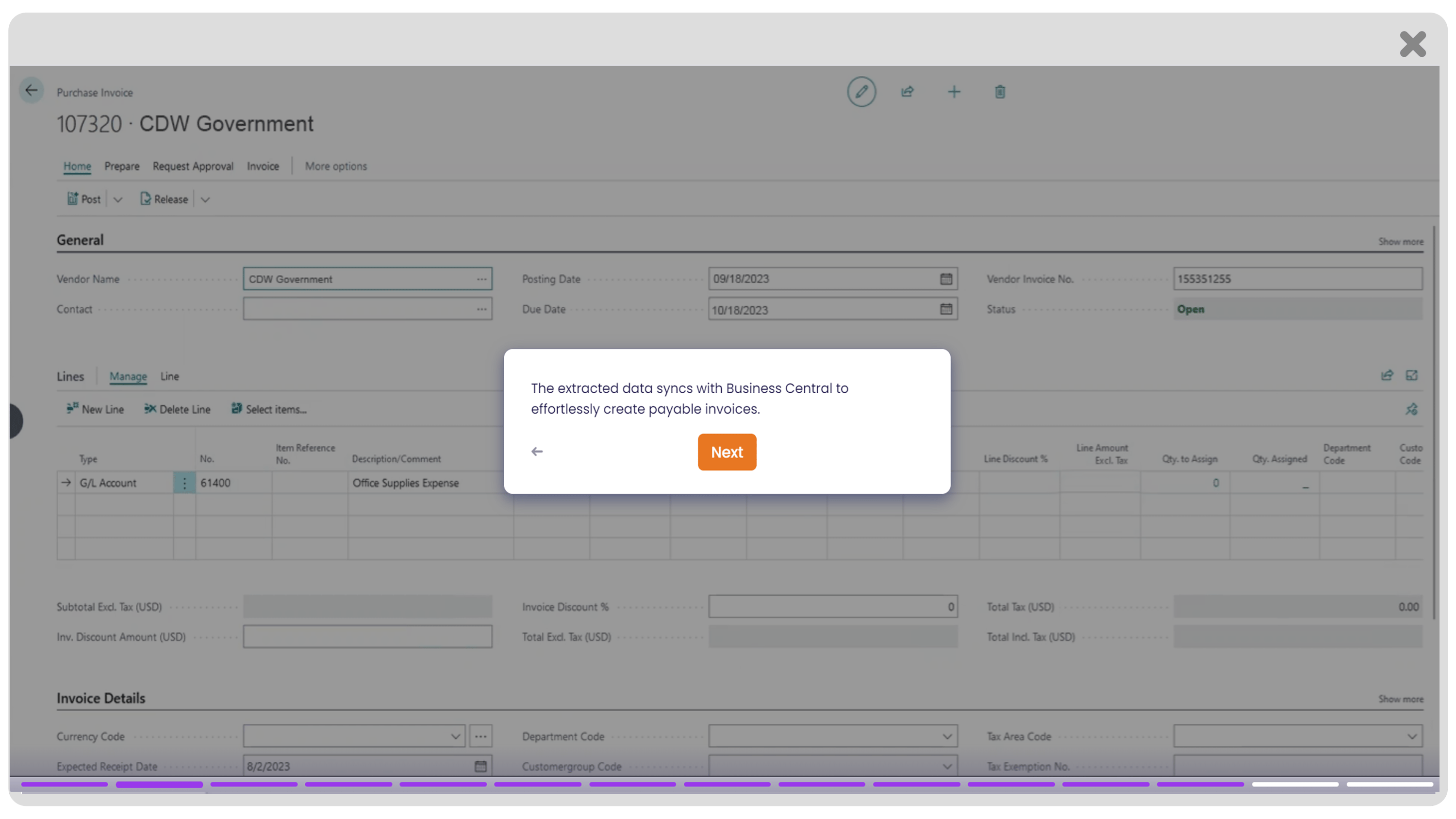Click the Invoice Discount % input field

pyautogui.click(x=833, y=606)
